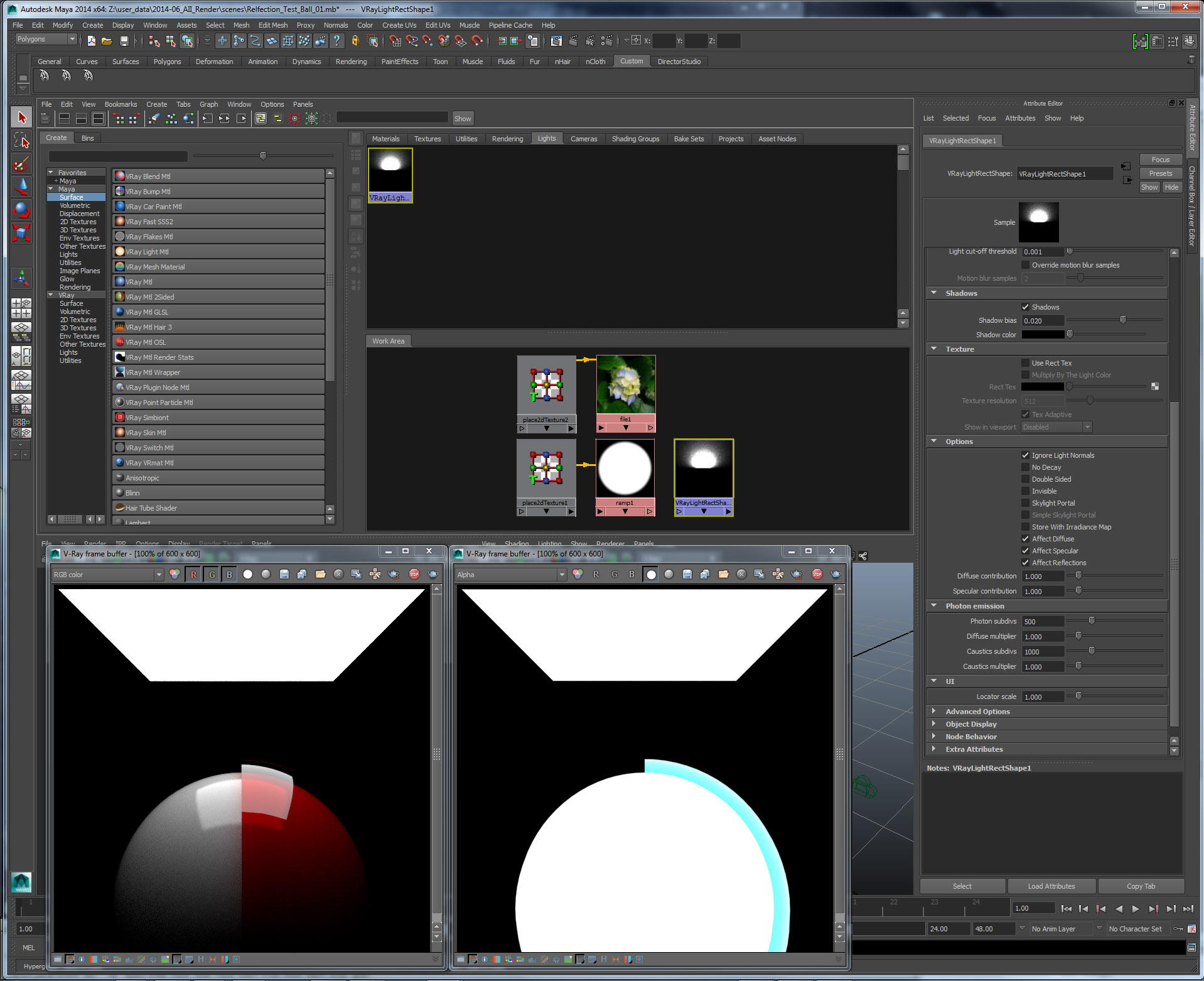Choose the Scale tool in toolbox
1204x981 pixels.
click(x=21, y=233)
